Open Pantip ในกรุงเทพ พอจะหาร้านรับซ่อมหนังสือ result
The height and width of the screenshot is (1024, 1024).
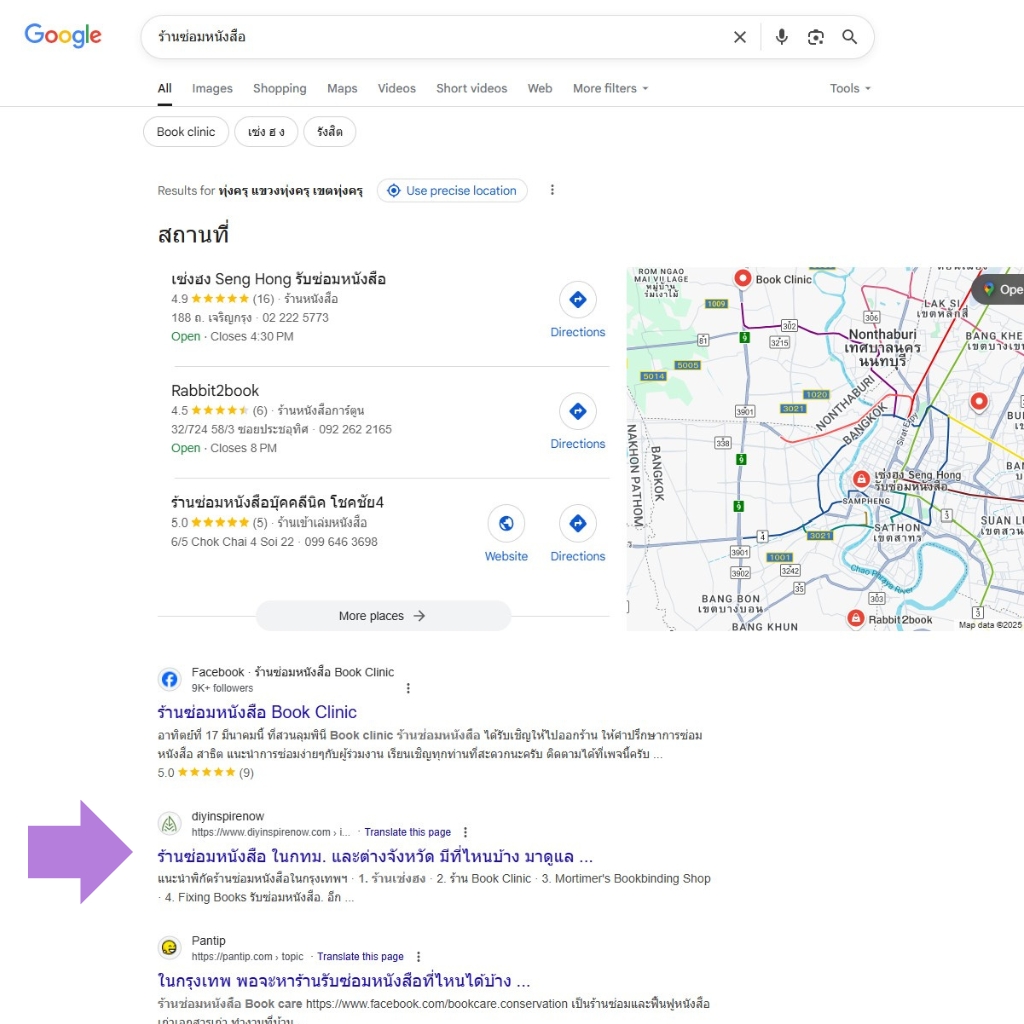tap(344, 981)
